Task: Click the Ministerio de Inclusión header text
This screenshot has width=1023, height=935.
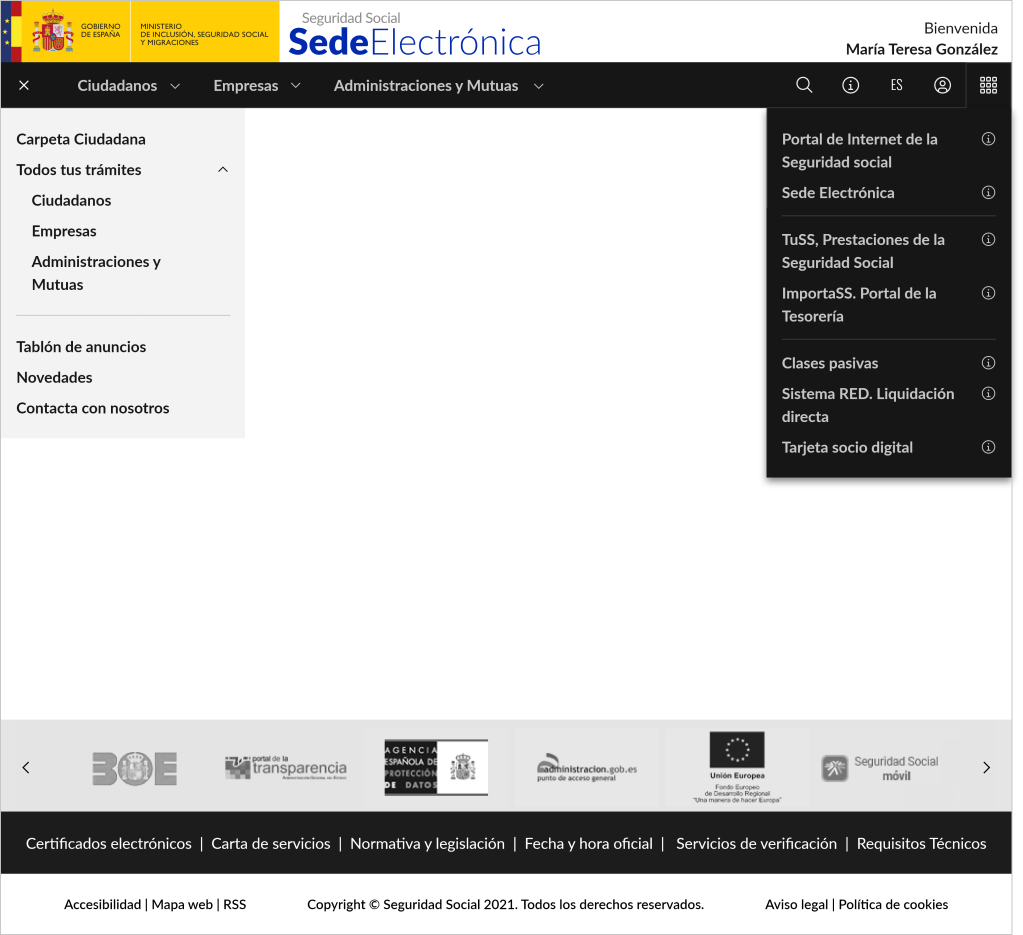Action: 204,35
